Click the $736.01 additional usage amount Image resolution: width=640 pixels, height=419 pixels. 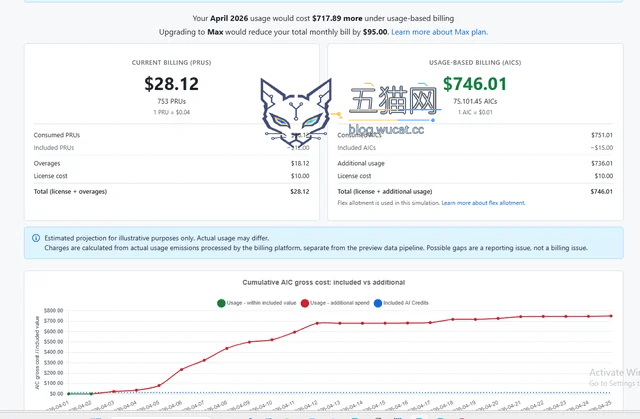click(x=602, y=163)
